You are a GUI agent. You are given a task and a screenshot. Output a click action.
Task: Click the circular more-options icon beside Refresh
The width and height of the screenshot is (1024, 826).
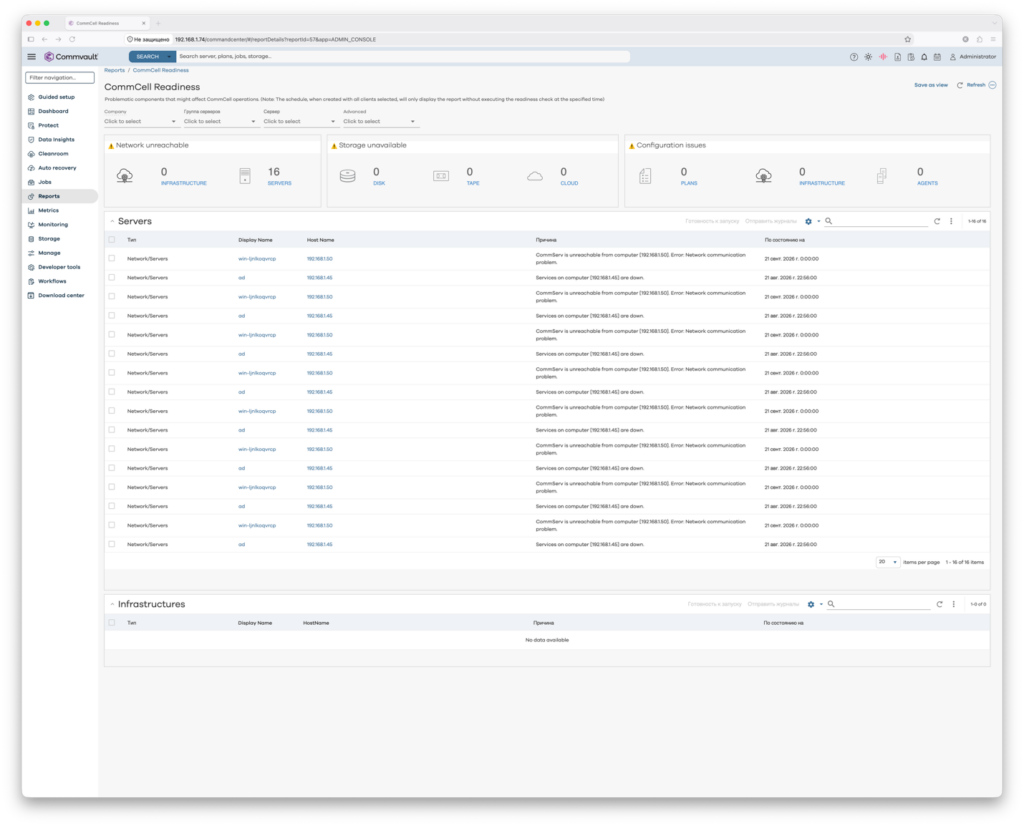click(x=993, y=85)
